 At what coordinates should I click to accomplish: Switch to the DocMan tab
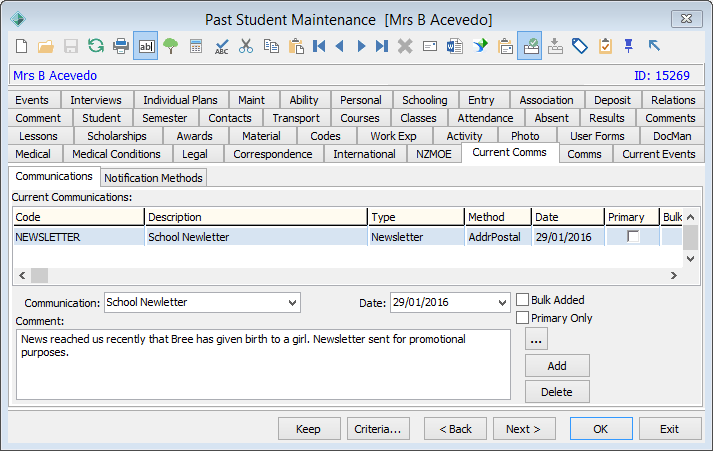672,136
